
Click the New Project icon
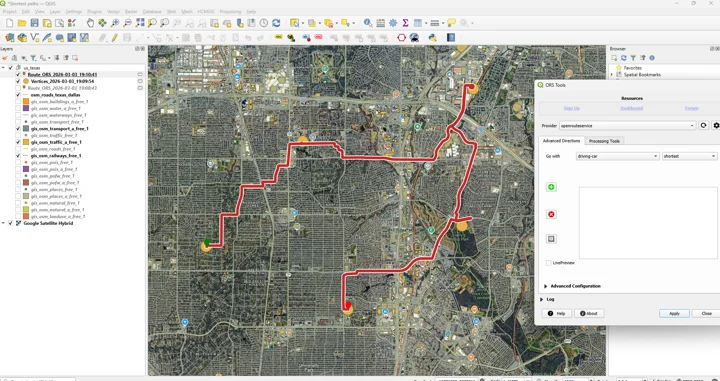click(x=9, y=23)
